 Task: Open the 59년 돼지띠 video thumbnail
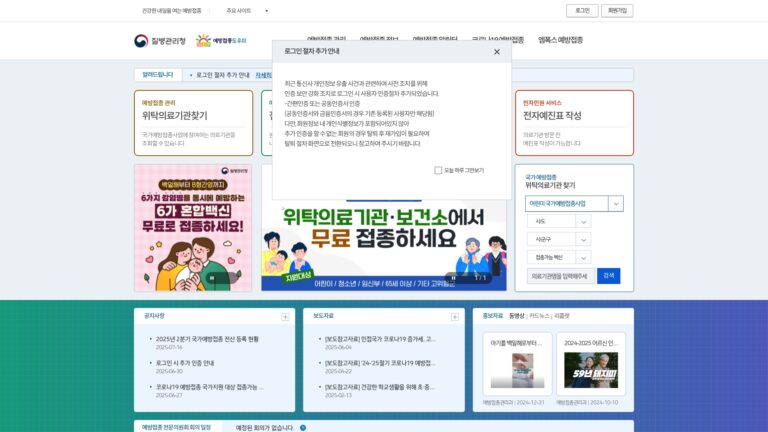(x=591, y=370)
